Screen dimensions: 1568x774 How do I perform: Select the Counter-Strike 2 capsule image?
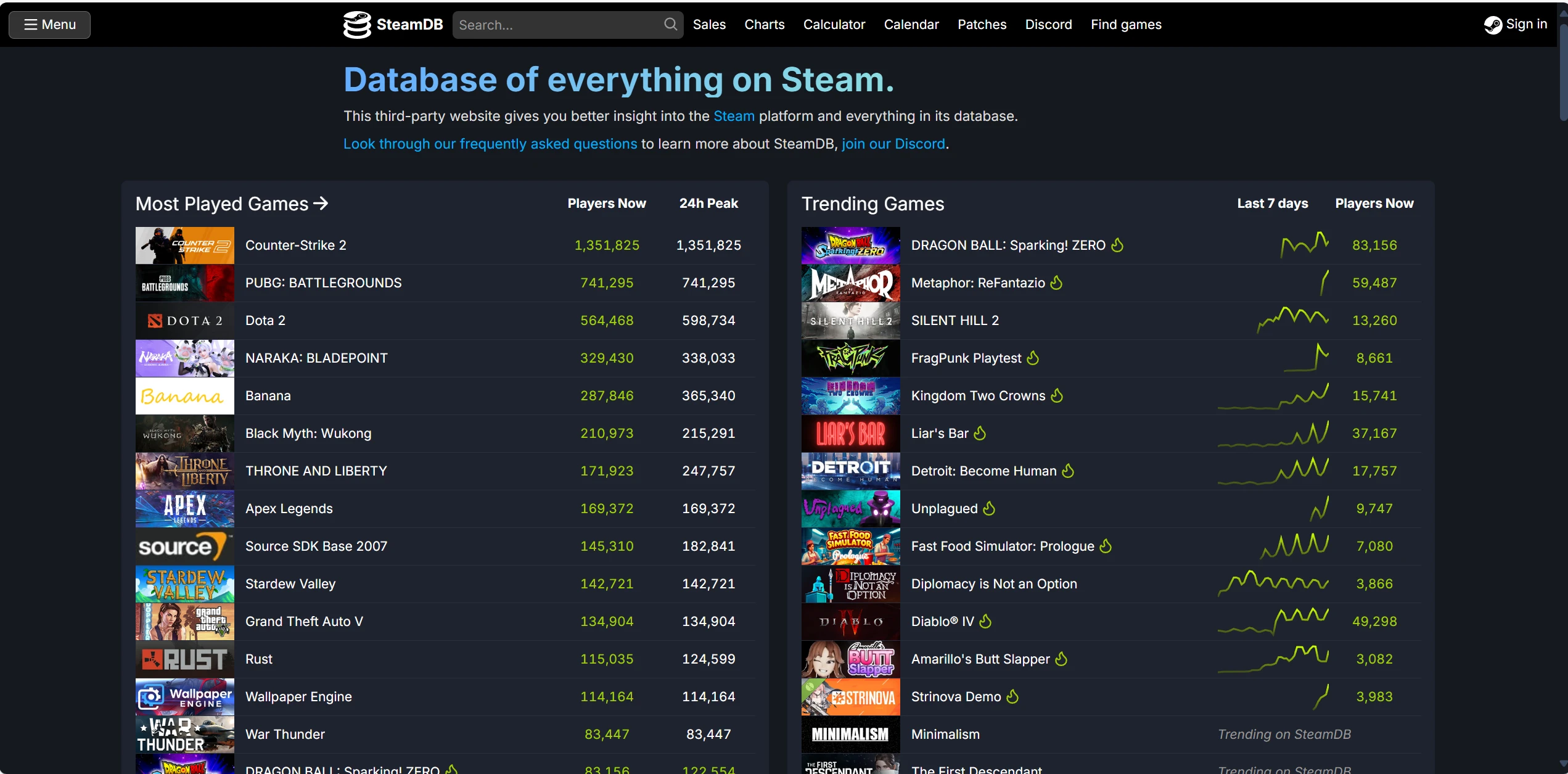pos(184,245)
